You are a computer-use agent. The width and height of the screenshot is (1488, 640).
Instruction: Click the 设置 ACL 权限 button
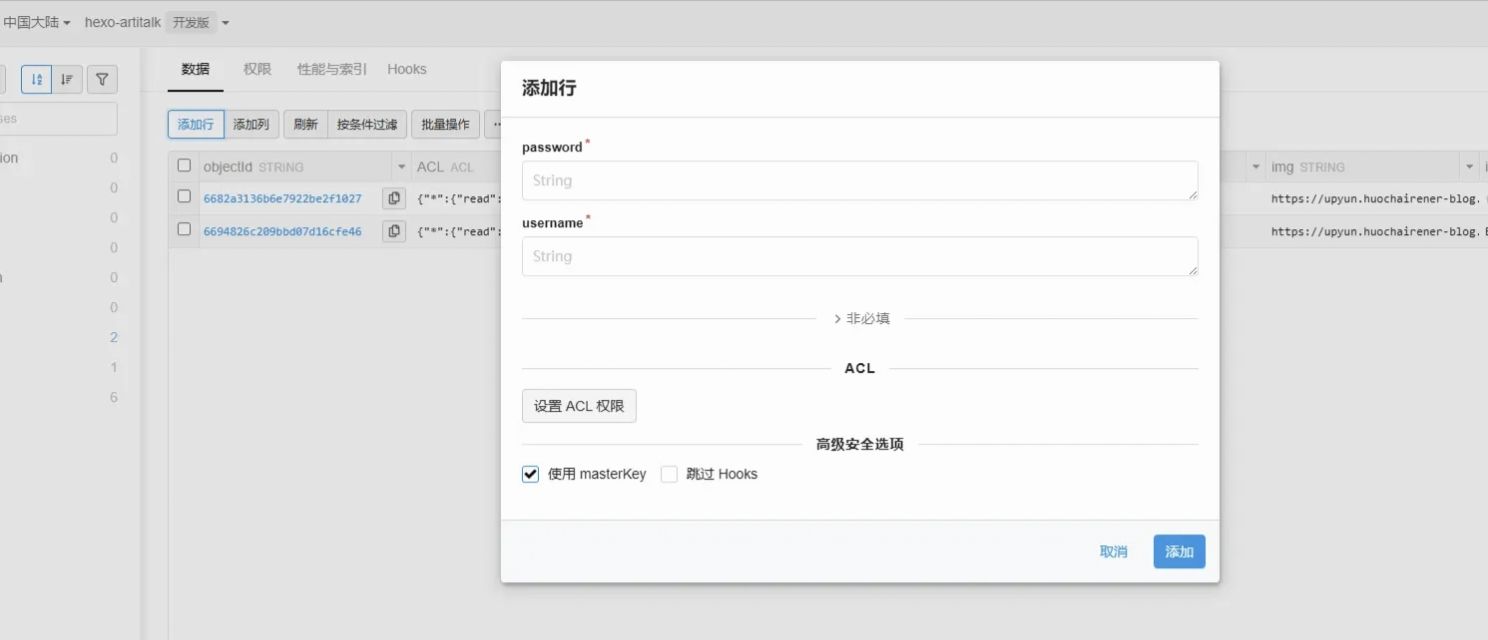click(579, 406)
